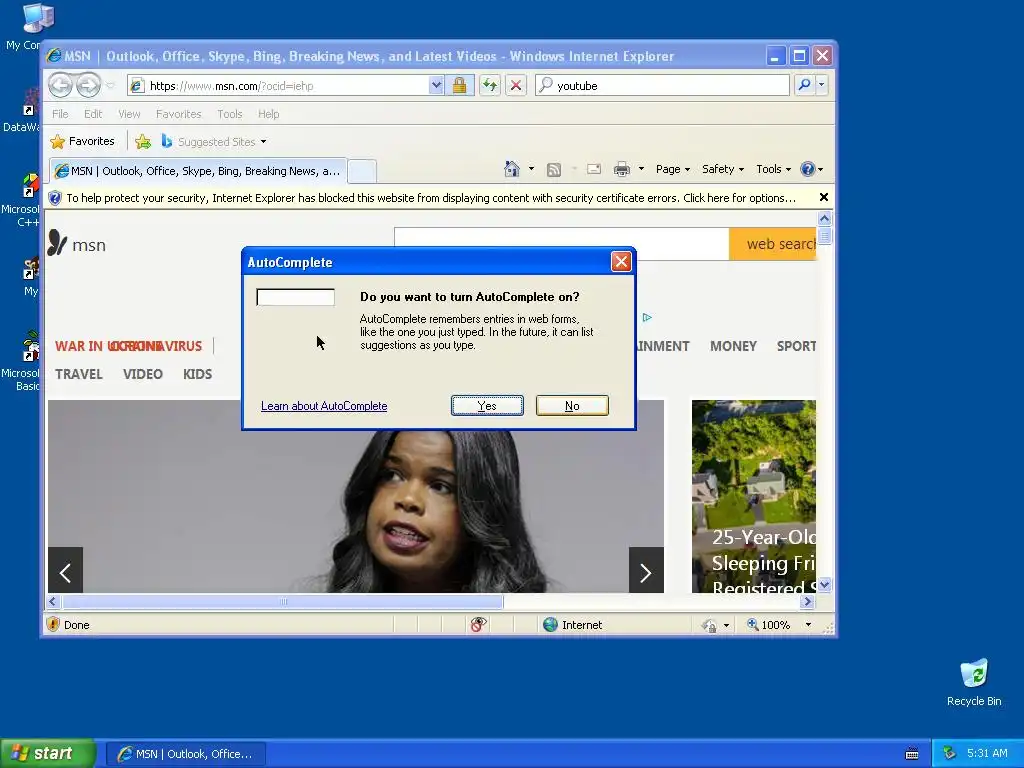
Task: Expand the Home button dropdown arrow
Action: pos(531,169)
